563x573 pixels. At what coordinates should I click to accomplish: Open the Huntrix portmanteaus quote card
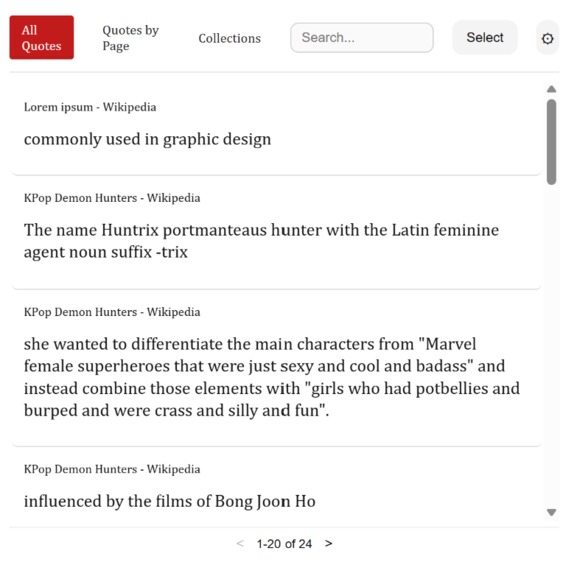click(x=276, y=232)
